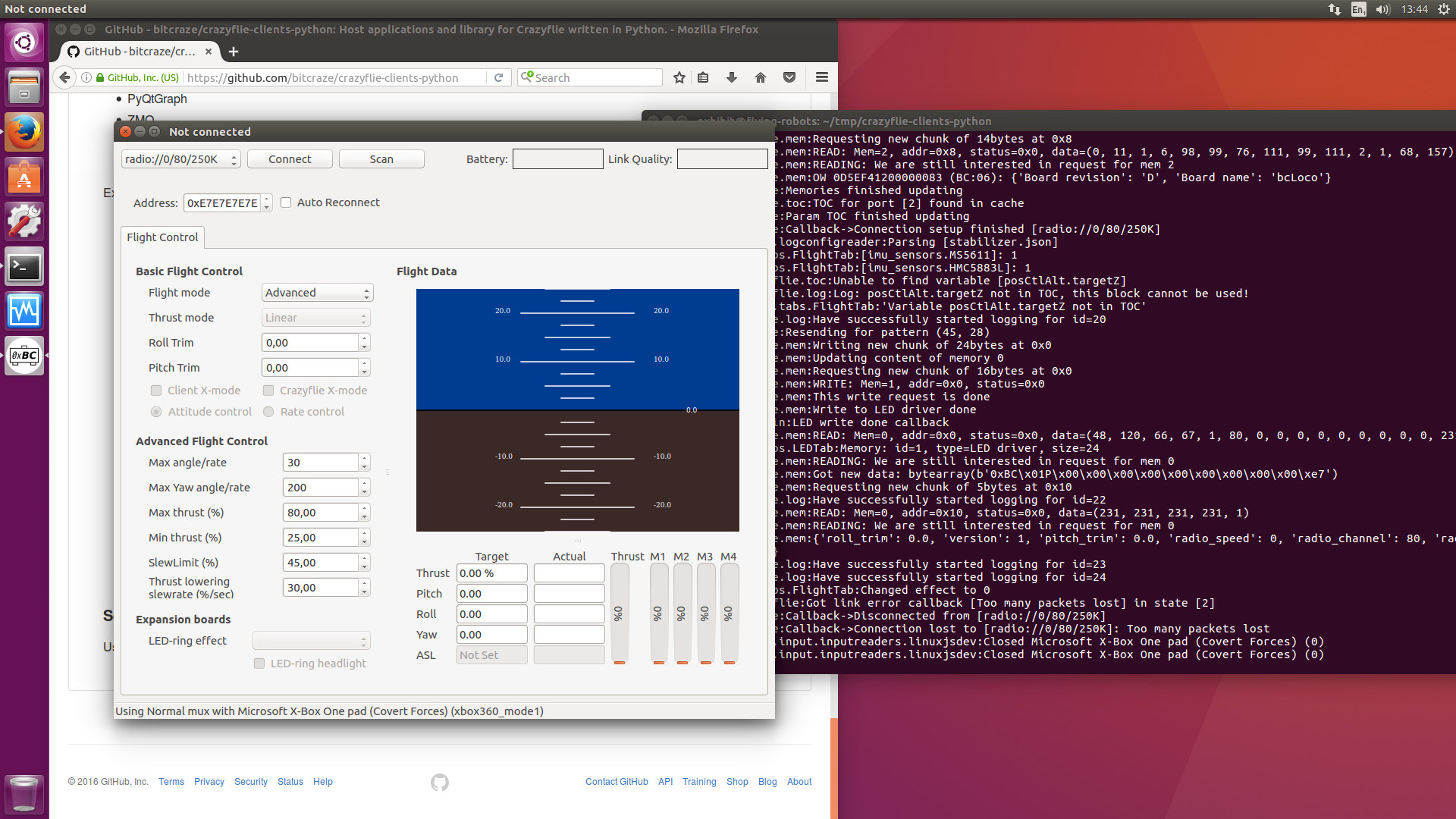Click Firefox bookmark star icon
Image resolution: width=1456 pixels, height=819 pixels.
[x=679, y=77]
